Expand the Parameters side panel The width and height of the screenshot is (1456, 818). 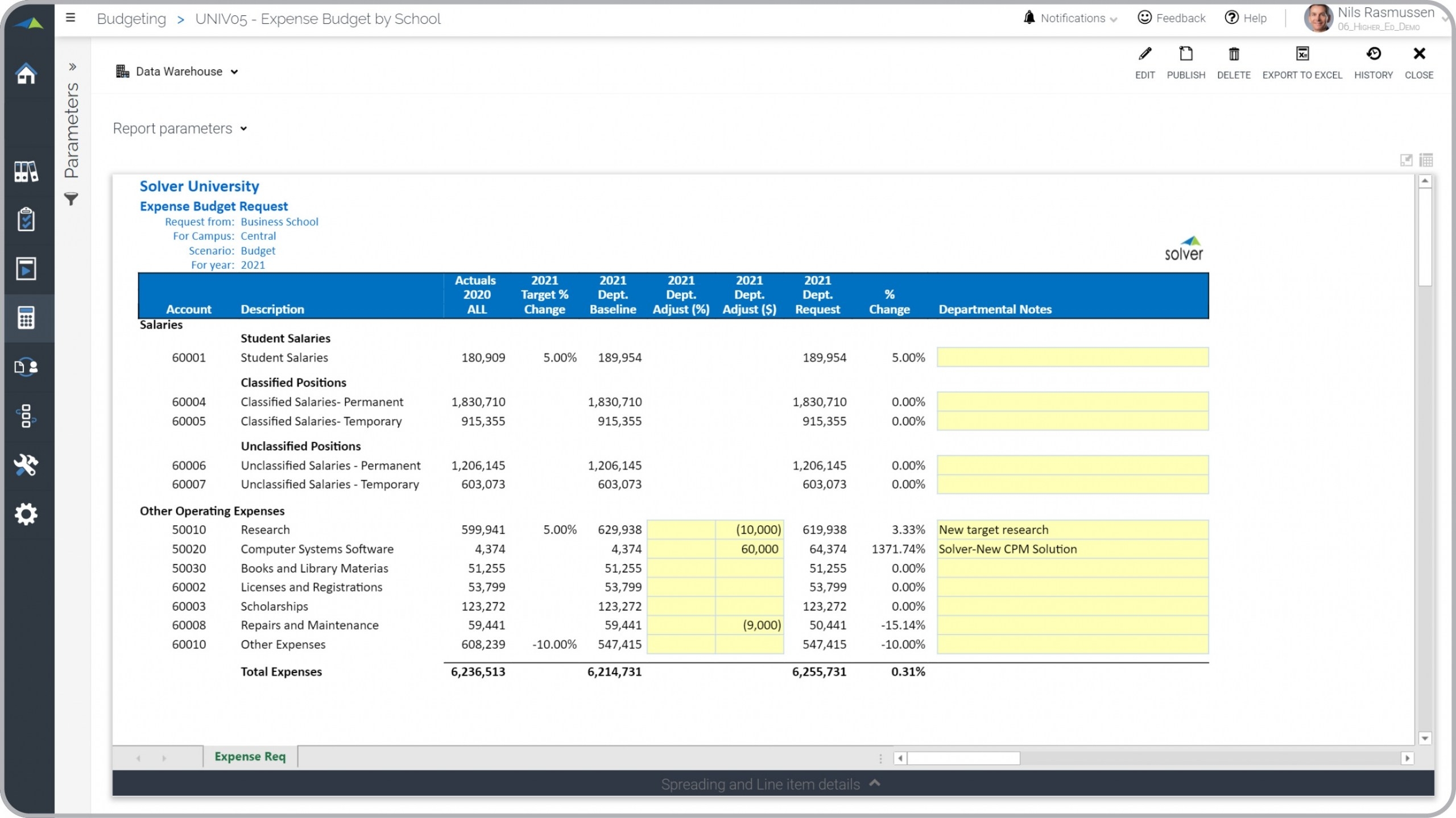click(72, 67)
